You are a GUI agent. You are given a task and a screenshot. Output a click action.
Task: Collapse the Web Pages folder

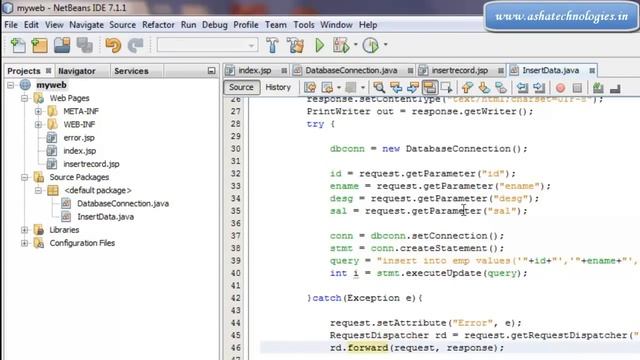24,98
